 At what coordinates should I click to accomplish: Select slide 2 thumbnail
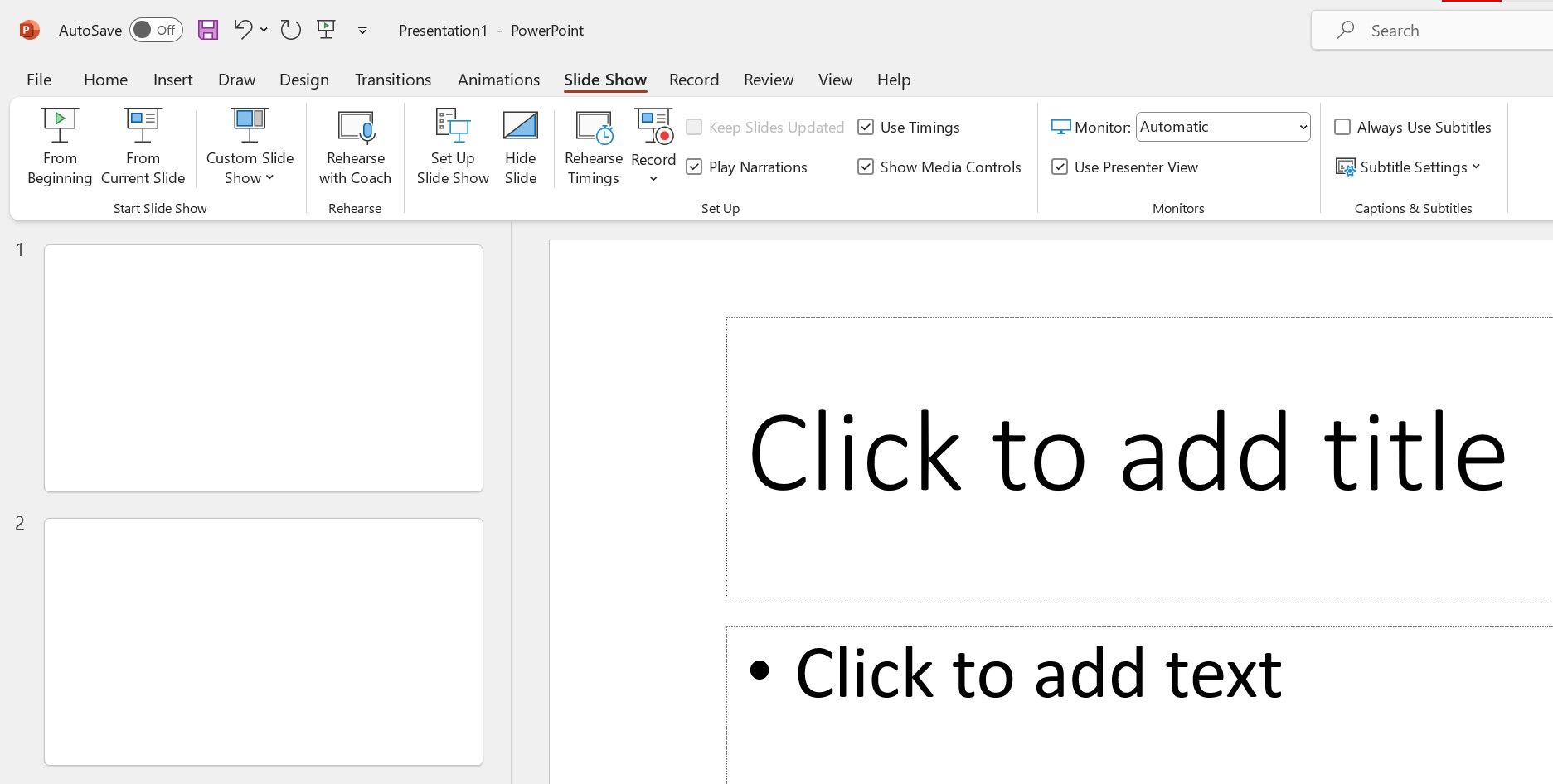[x=263, y=641]
